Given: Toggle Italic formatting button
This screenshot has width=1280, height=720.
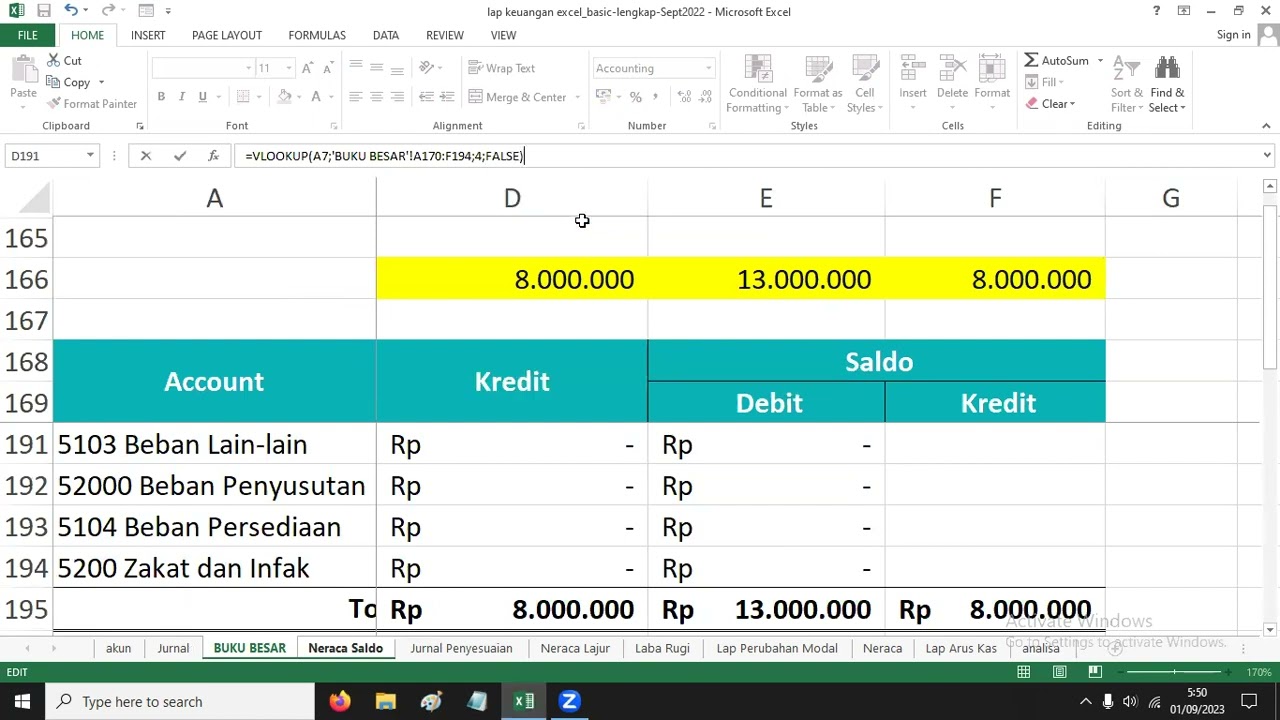Looking at the screenshot, I should 182,97.
